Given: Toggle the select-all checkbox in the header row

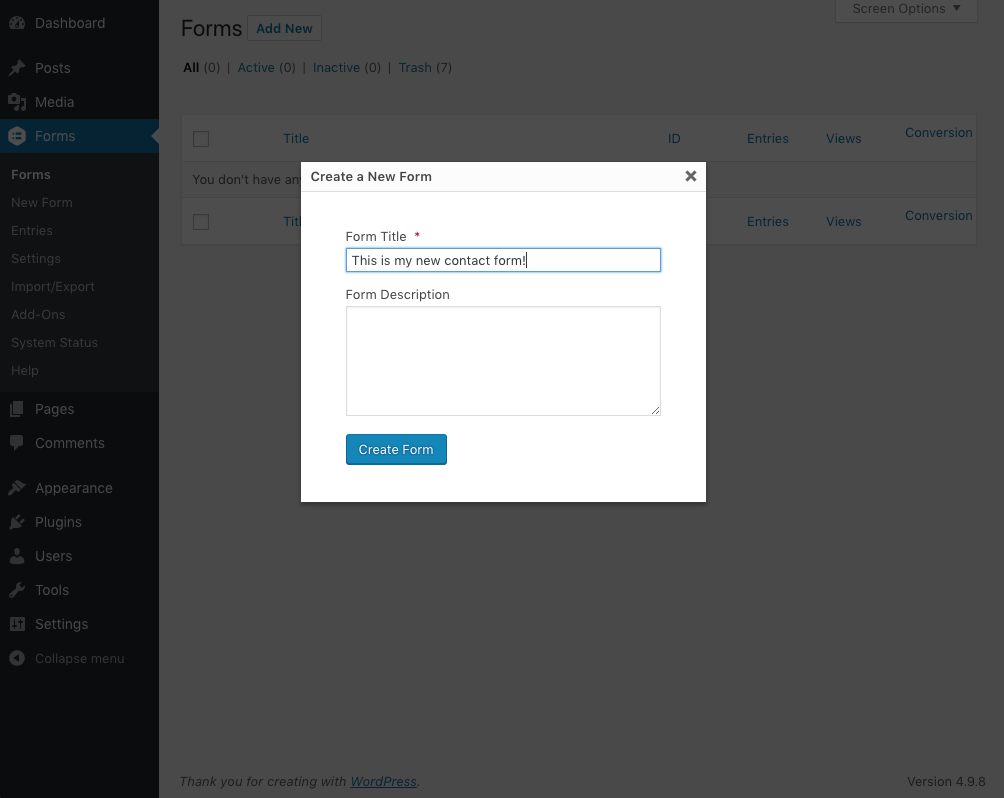Looking at the screenshot, I should coord(200,139).
